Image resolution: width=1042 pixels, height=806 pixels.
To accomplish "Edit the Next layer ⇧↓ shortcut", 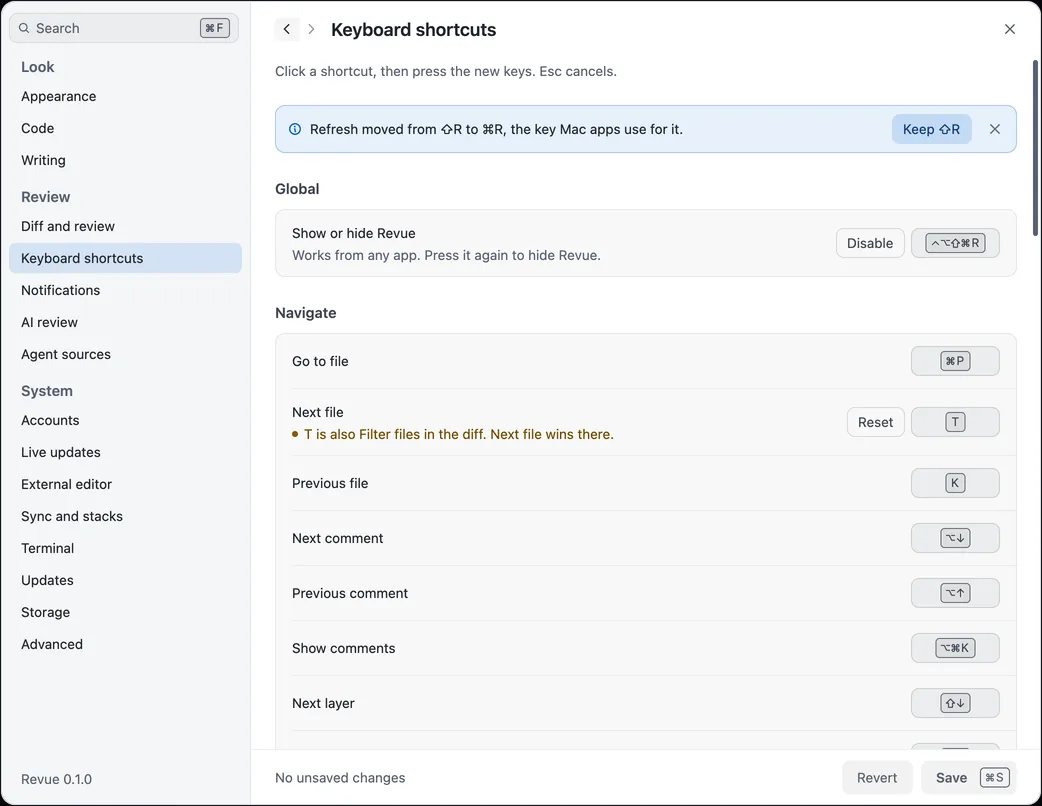I will click(x=955, y=703).
